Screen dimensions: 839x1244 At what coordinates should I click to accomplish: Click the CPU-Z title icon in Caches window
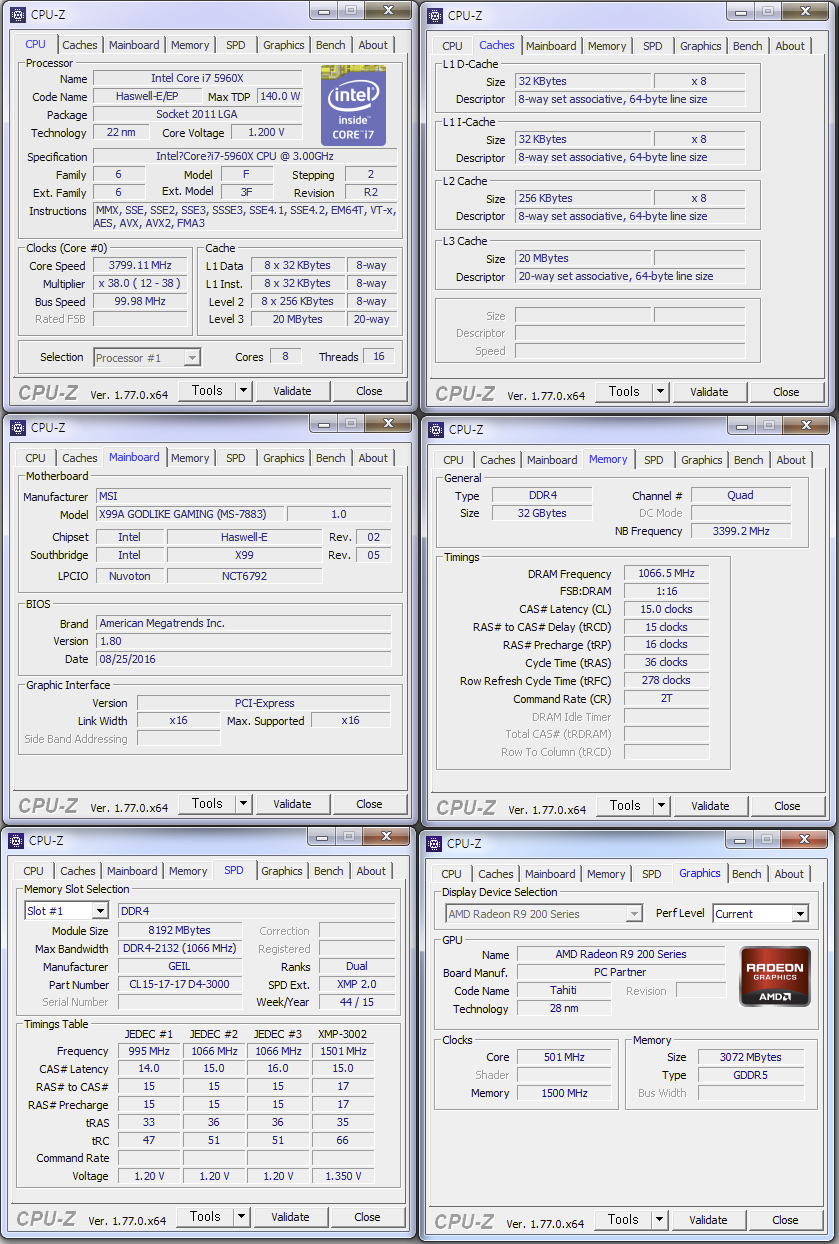click(x=435, y=15)
